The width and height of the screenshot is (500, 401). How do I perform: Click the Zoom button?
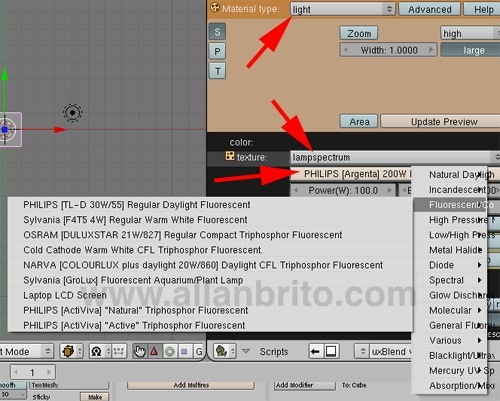click(359, 33)
